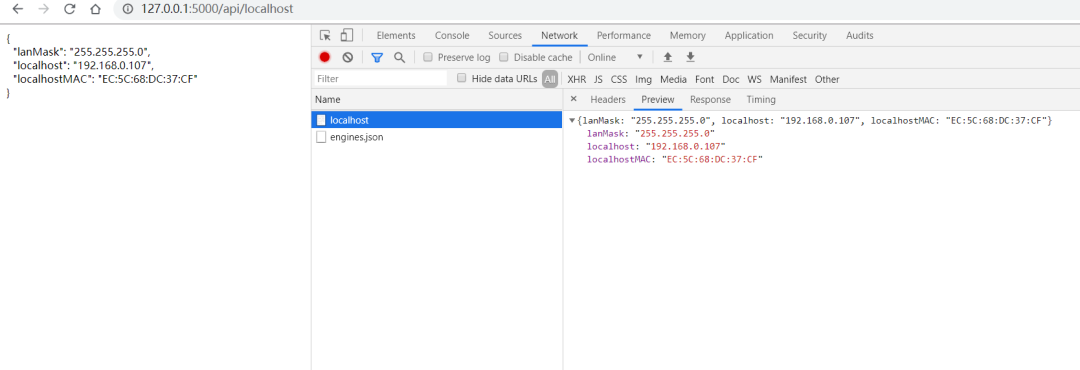Click the Name column header
The width and height of the screenshot is (1080, 370).
(x=437, y=99)
